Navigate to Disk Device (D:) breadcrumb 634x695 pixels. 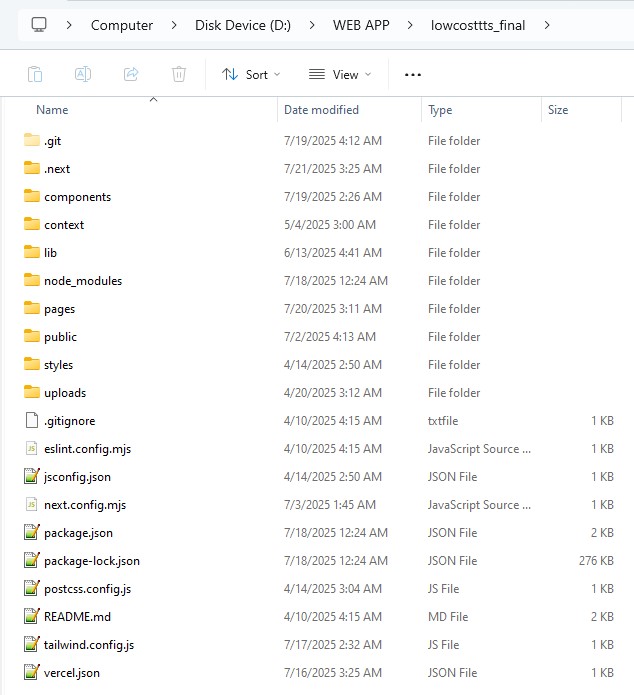243,25
